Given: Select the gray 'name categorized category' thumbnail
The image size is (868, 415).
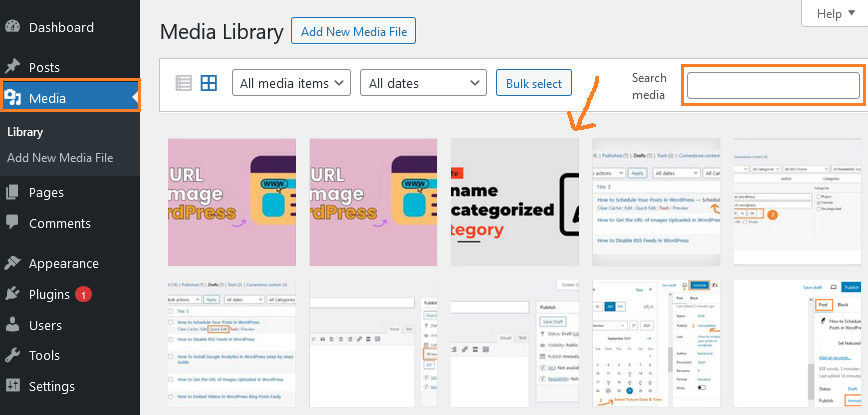Looking at the screenshot, I should tap(515, 202).
